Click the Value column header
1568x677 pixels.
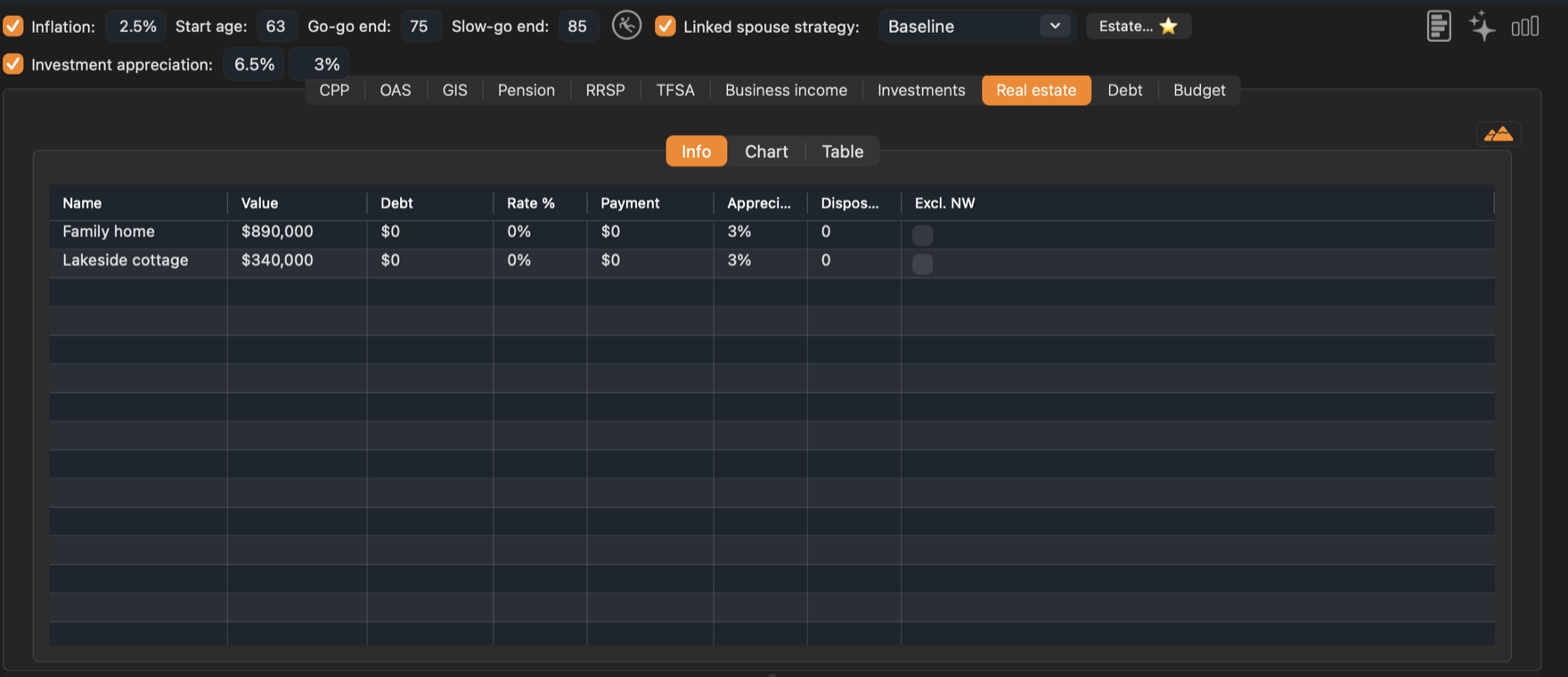[297, 203]
